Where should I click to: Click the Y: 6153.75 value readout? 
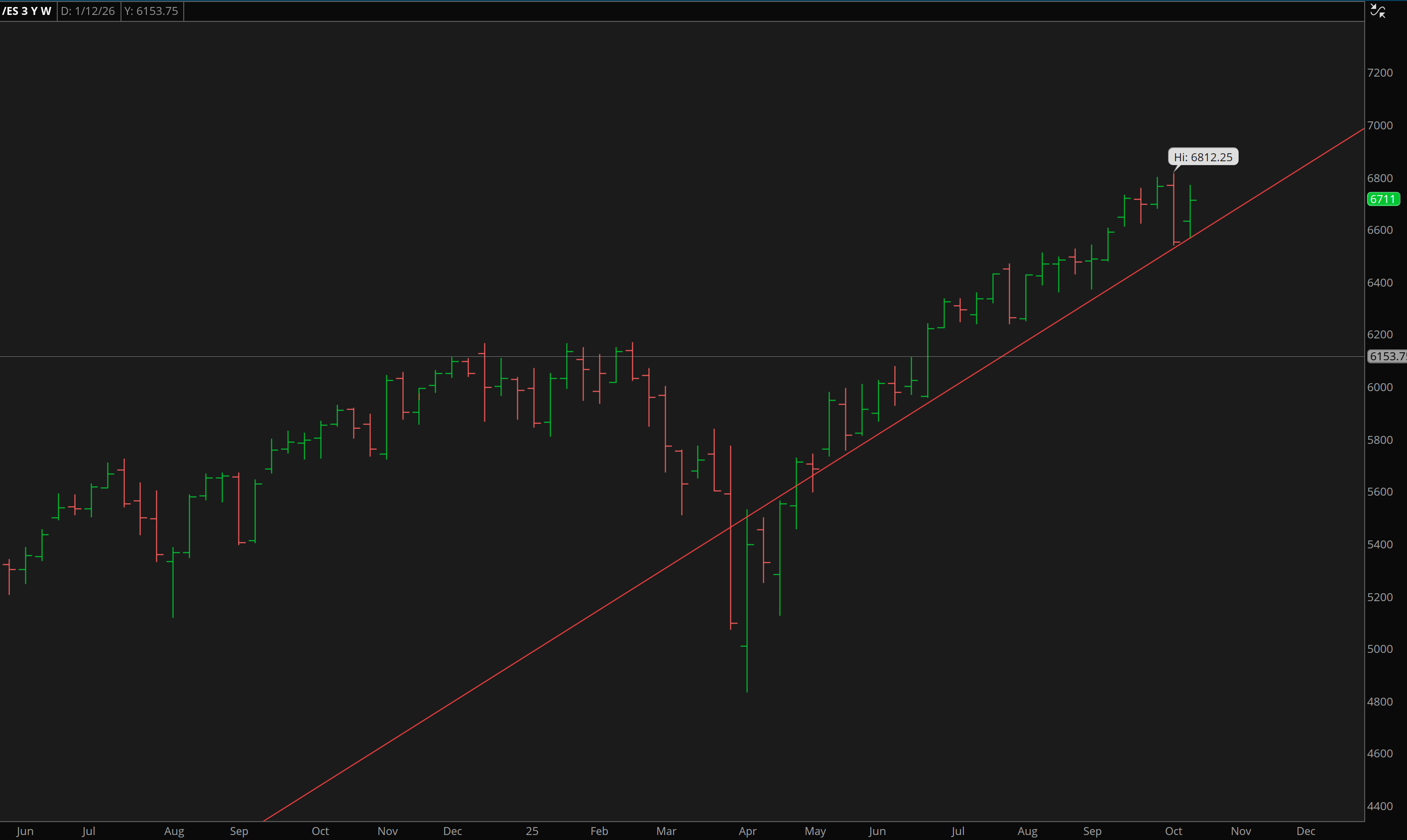coord(151,11)
